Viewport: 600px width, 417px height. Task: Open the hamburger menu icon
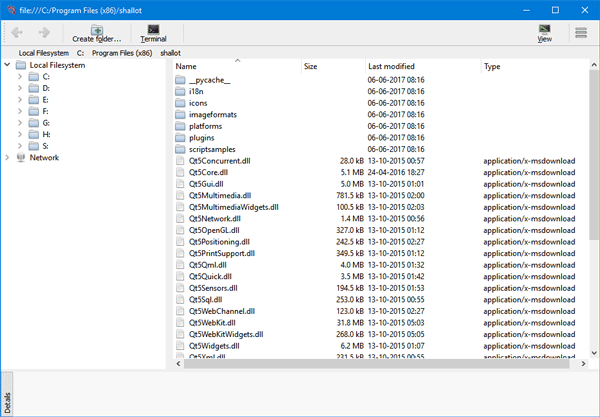coord(581,33)
